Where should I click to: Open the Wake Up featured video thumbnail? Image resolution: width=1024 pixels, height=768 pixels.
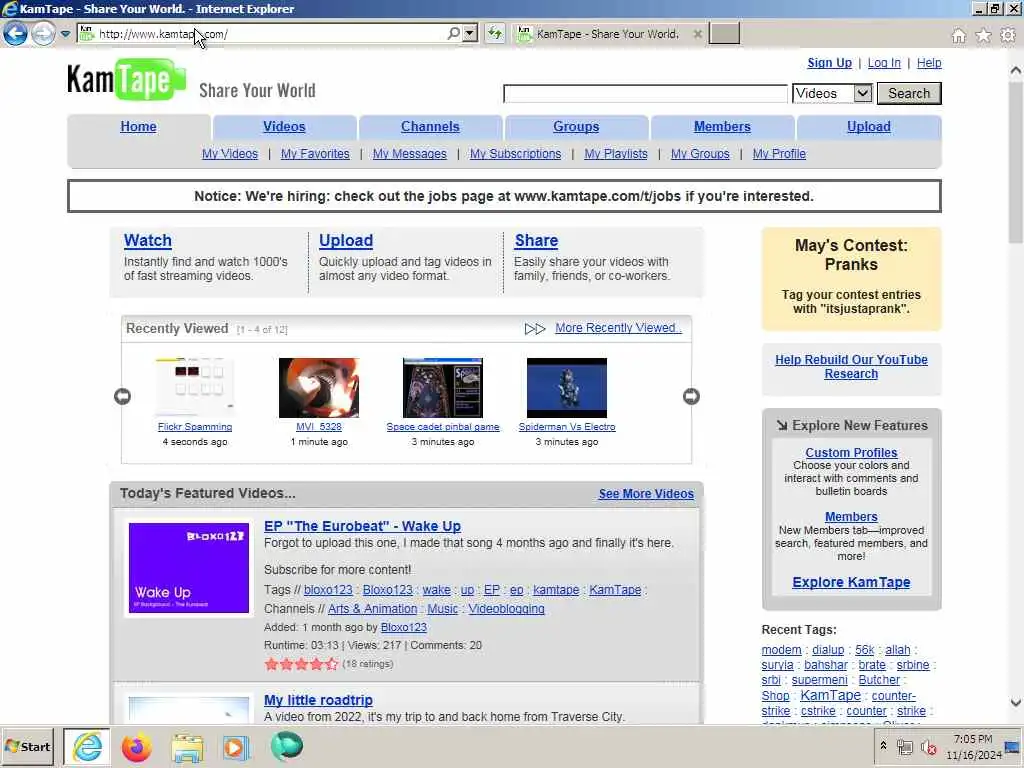(189, 568)
